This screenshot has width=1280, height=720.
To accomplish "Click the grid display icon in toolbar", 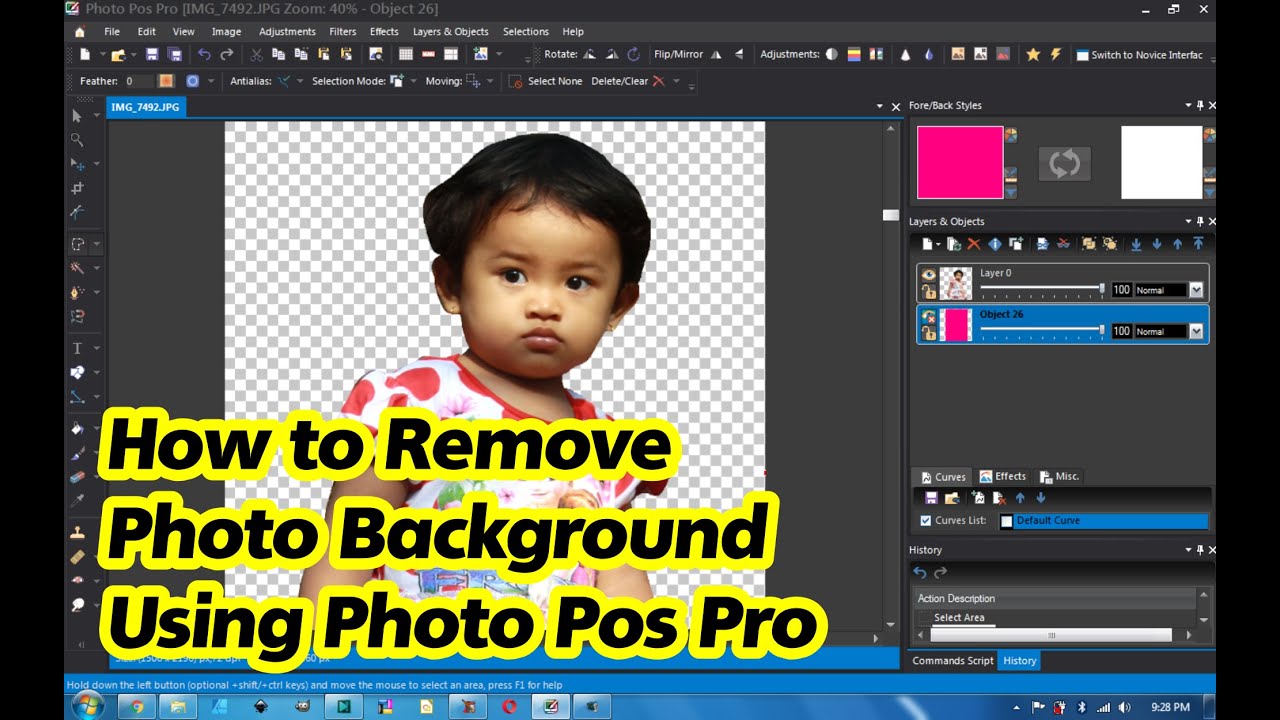I will coord(406,55).
